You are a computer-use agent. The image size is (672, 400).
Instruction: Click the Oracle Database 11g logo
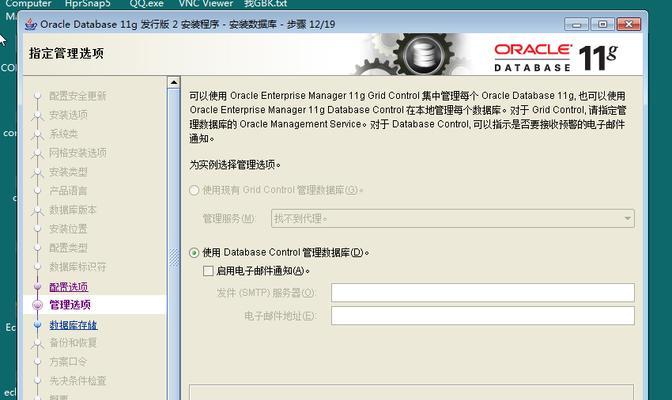tap(556, 57)
